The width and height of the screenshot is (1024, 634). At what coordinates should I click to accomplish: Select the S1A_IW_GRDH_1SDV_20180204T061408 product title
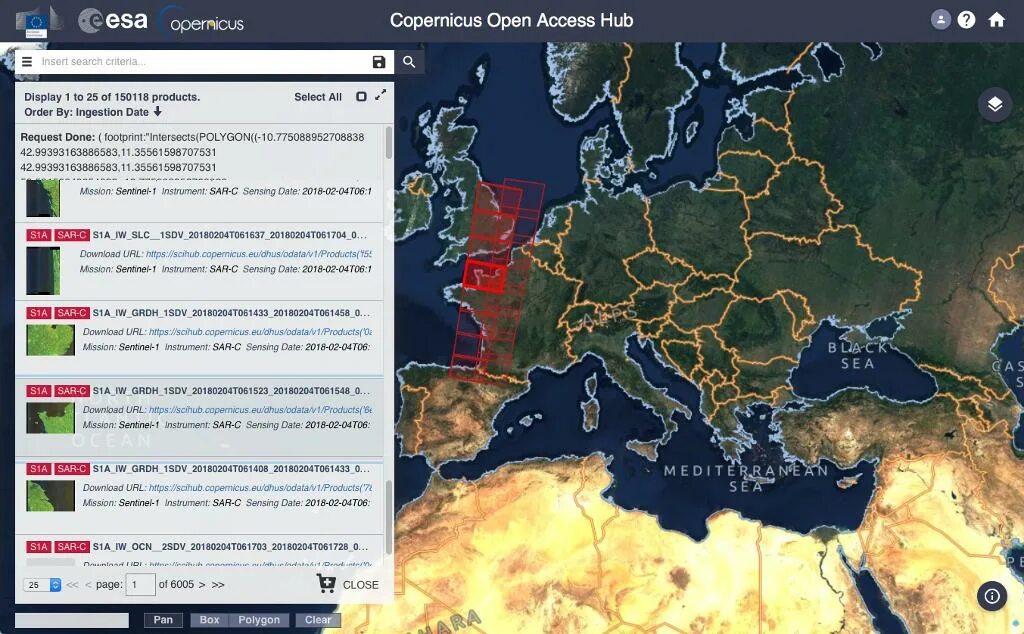pos(231,469)
